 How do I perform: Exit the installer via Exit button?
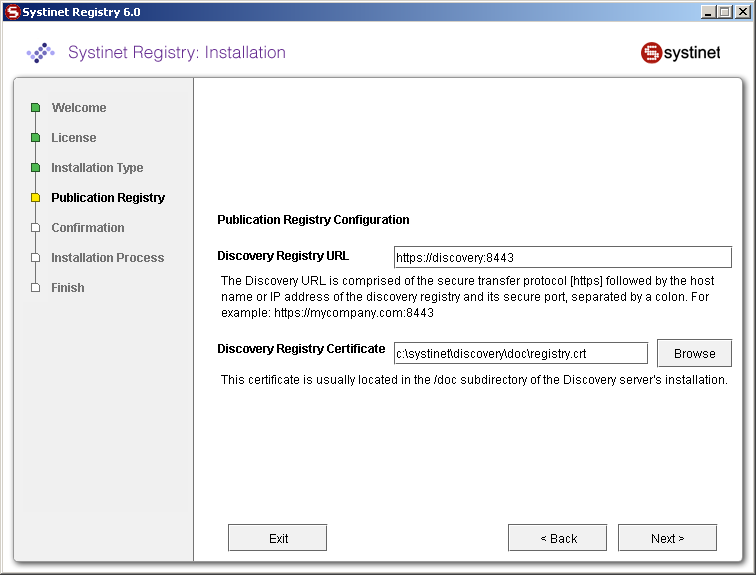(x=277, y=538)
